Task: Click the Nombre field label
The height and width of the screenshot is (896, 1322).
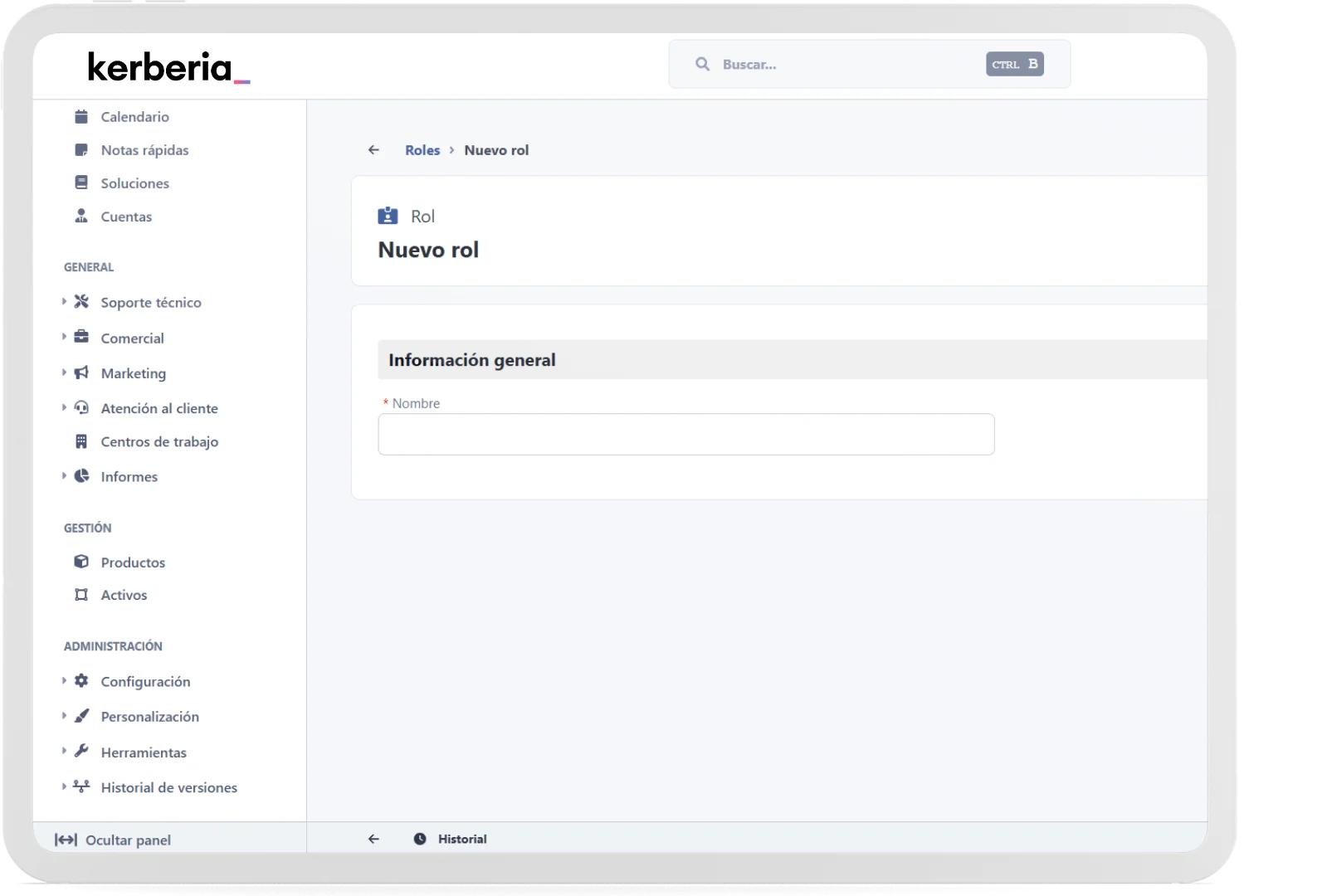Action: pos(416,403)
